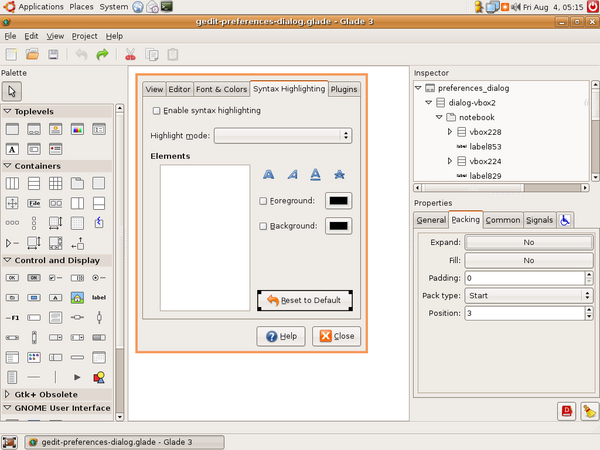Viewport: 600px width, 450px height.
Task: Select label853 in the Inspector tree
Action: pos(485,147)
